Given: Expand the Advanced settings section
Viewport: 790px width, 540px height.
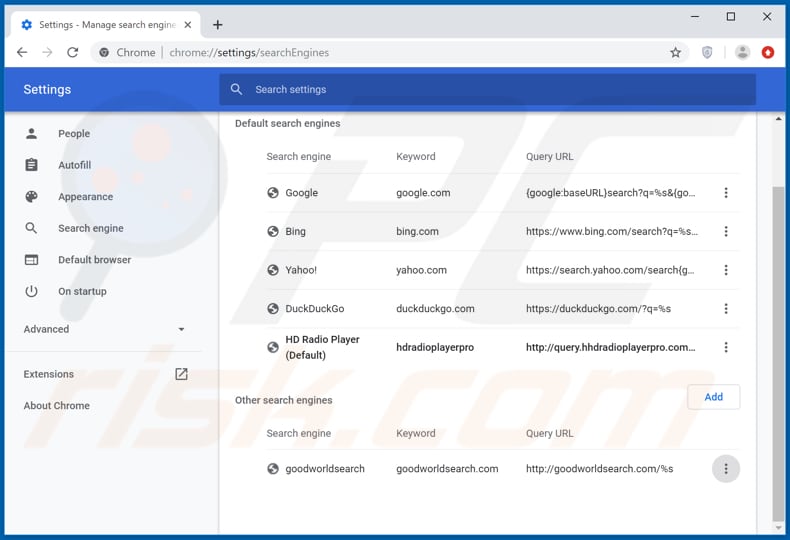Looking at the screenshot, I should 104,329.
